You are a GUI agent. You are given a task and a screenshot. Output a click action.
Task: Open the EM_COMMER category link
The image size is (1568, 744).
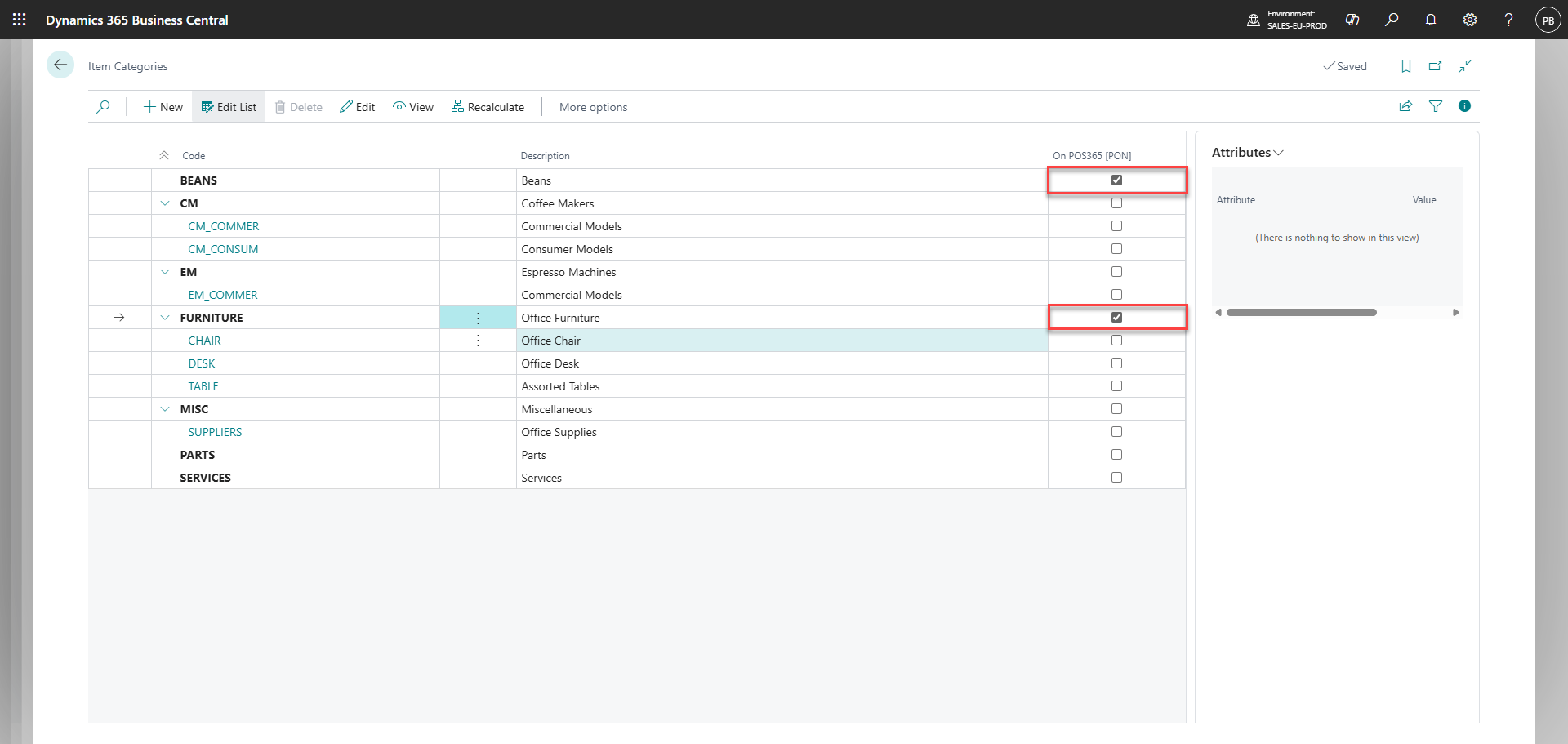(x=222, y=295)
